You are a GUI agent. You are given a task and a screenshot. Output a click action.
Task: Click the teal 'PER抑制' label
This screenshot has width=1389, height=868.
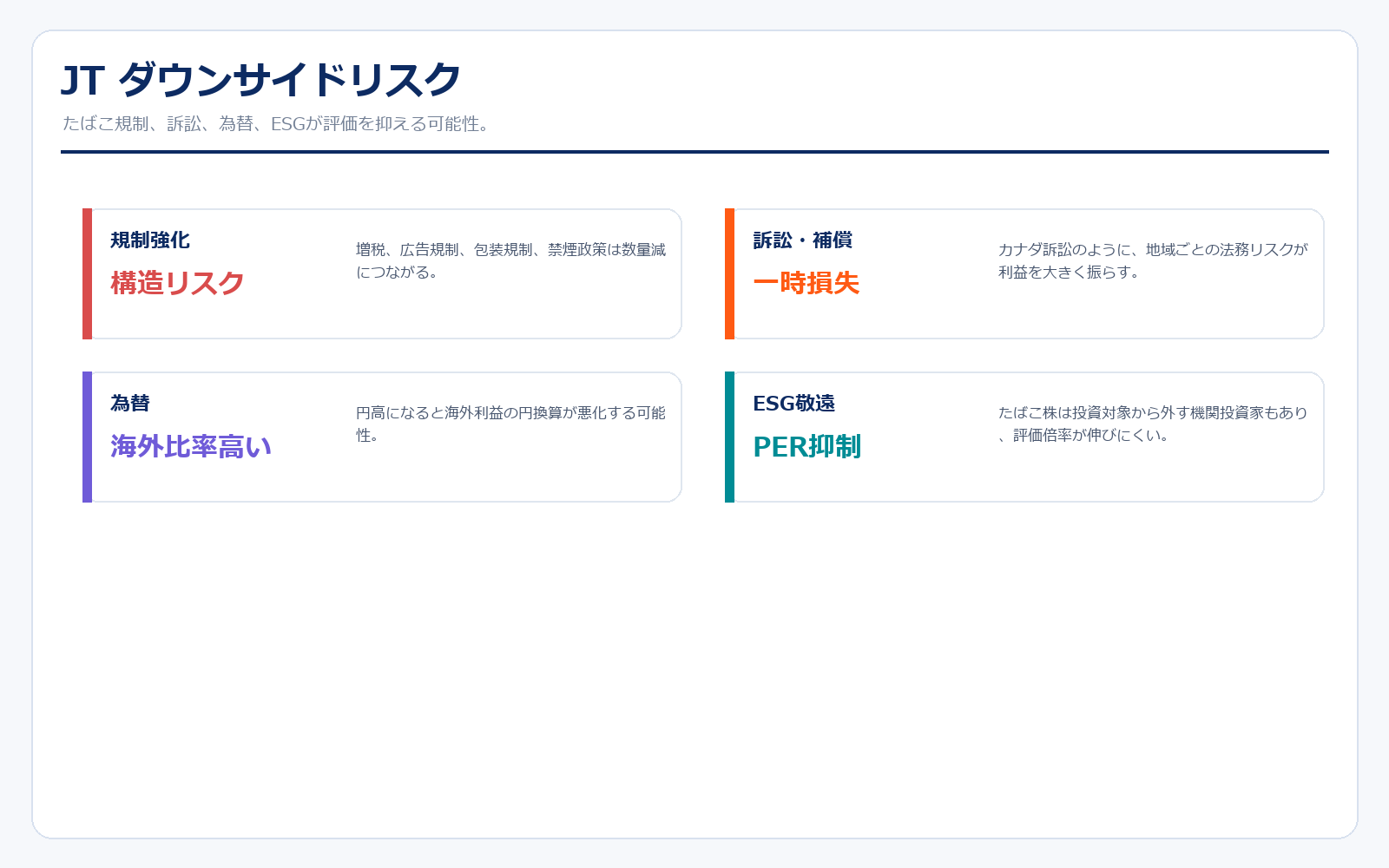(806, 446)
